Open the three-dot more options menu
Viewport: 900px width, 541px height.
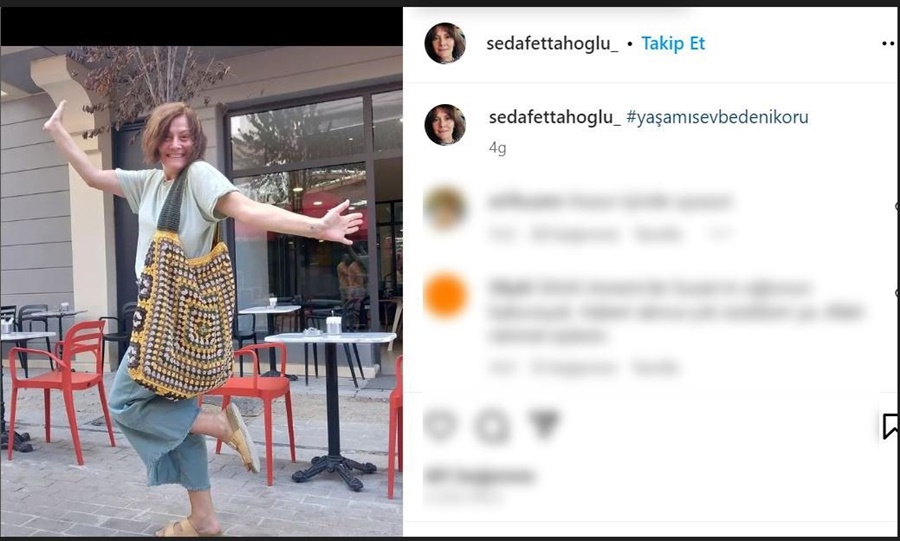click(889, 44)
